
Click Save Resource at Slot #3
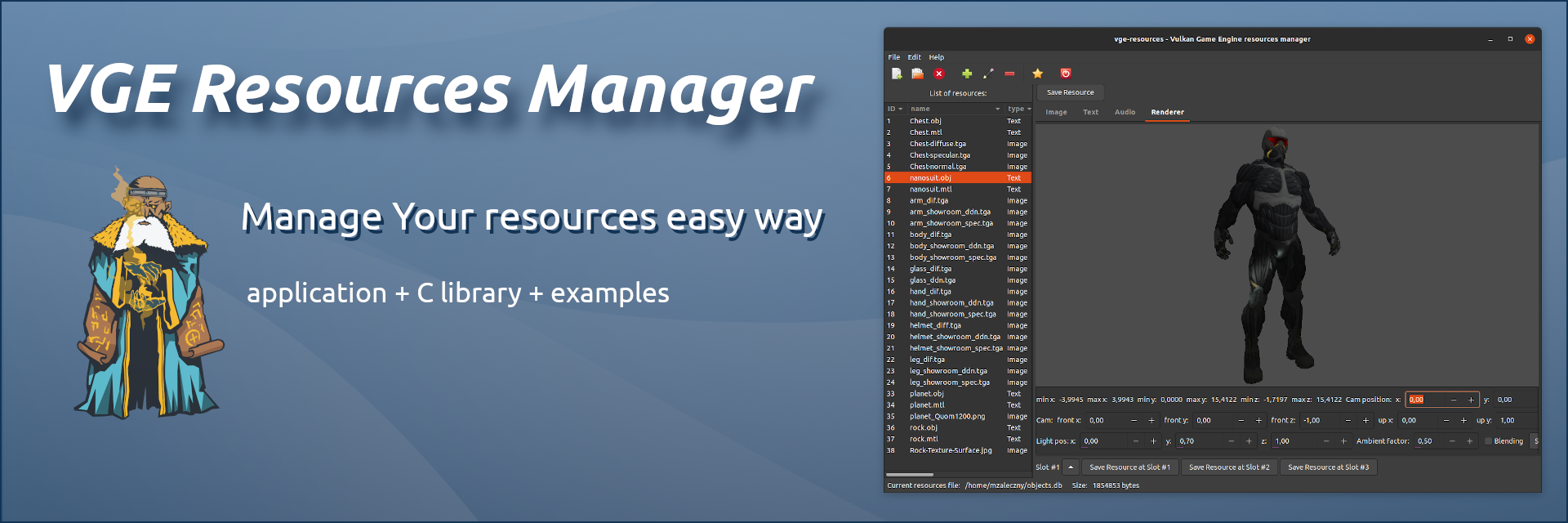pos(1328,467)
